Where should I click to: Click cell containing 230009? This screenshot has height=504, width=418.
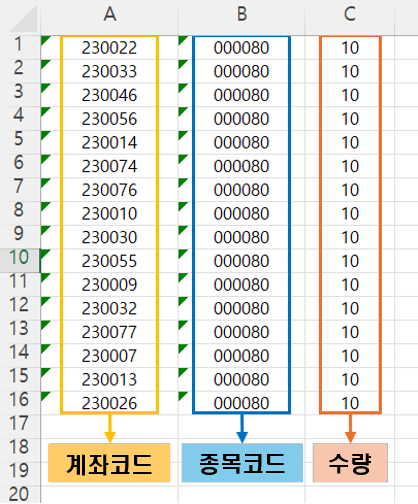click(x=109, y=284)
